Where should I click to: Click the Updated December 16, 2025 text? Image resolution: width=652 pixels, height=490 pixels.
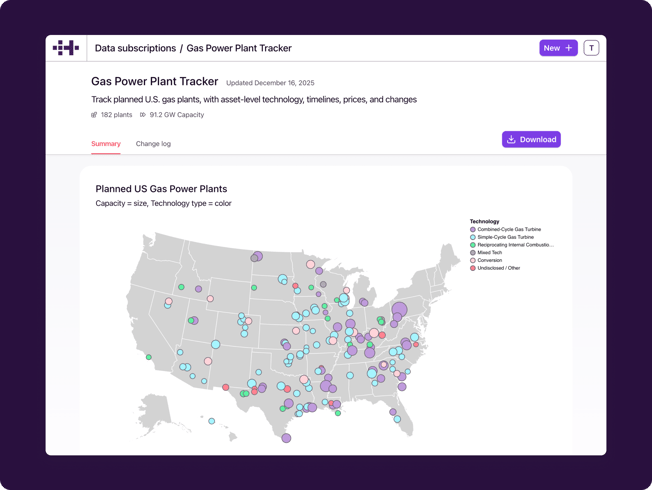270,83
